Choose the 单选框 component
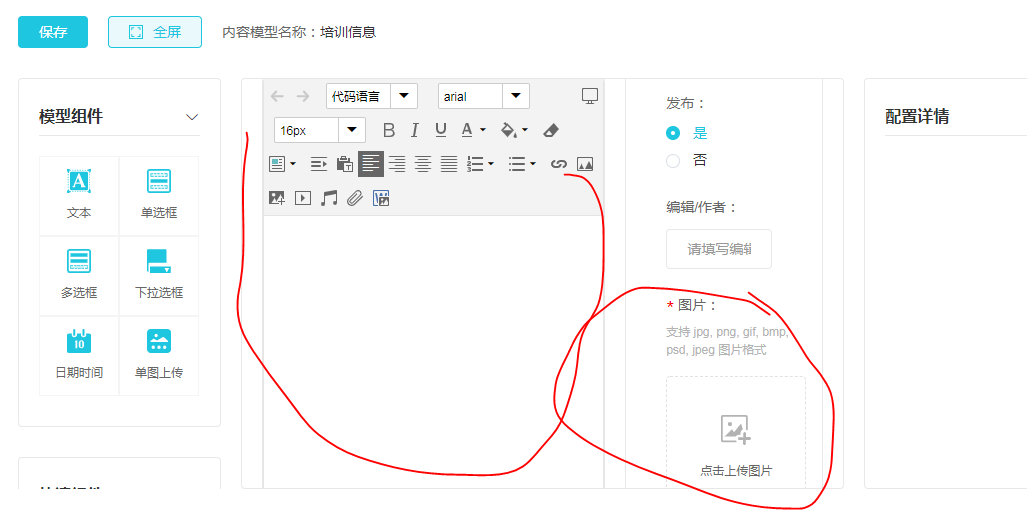This screenshot has height=516, width=1027. point(159,194)
